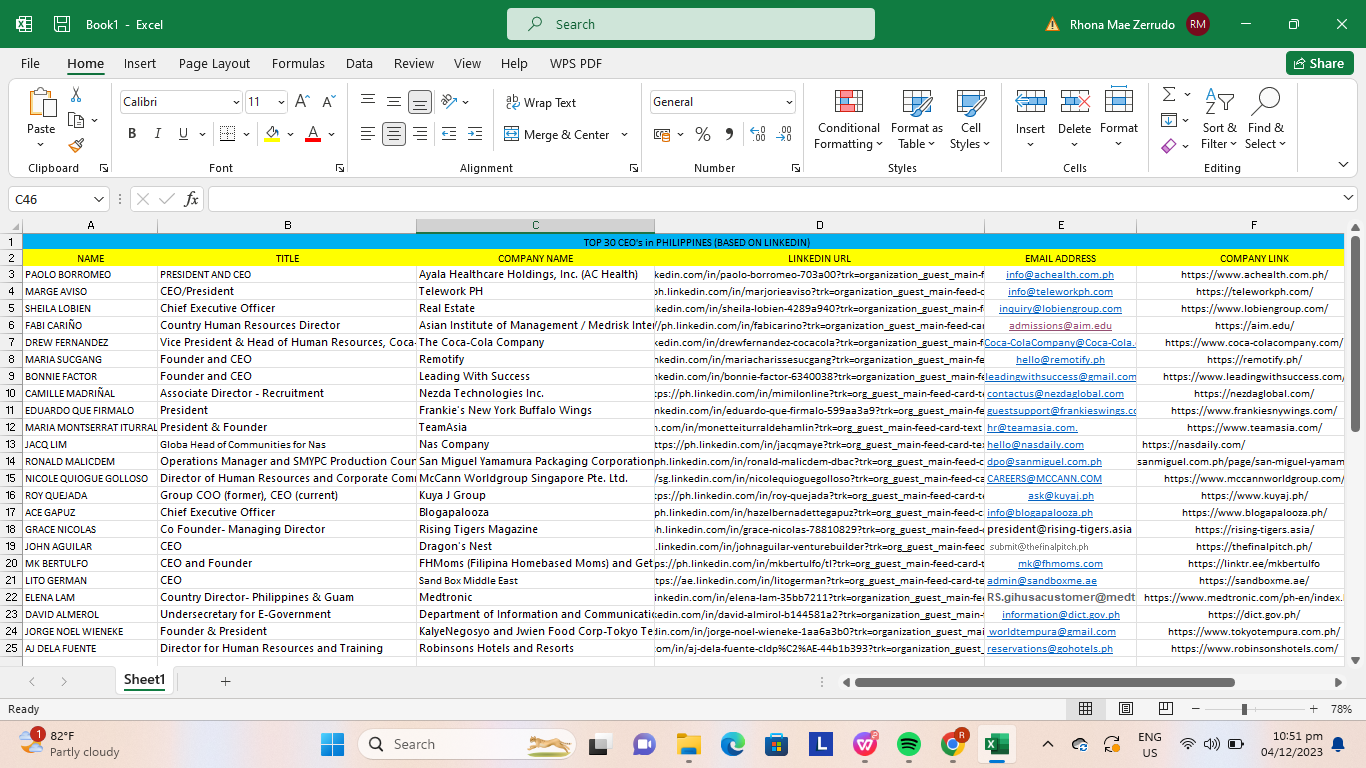
Task: Toggle Align Right horizontal alignment
Action: pos(420,134)
